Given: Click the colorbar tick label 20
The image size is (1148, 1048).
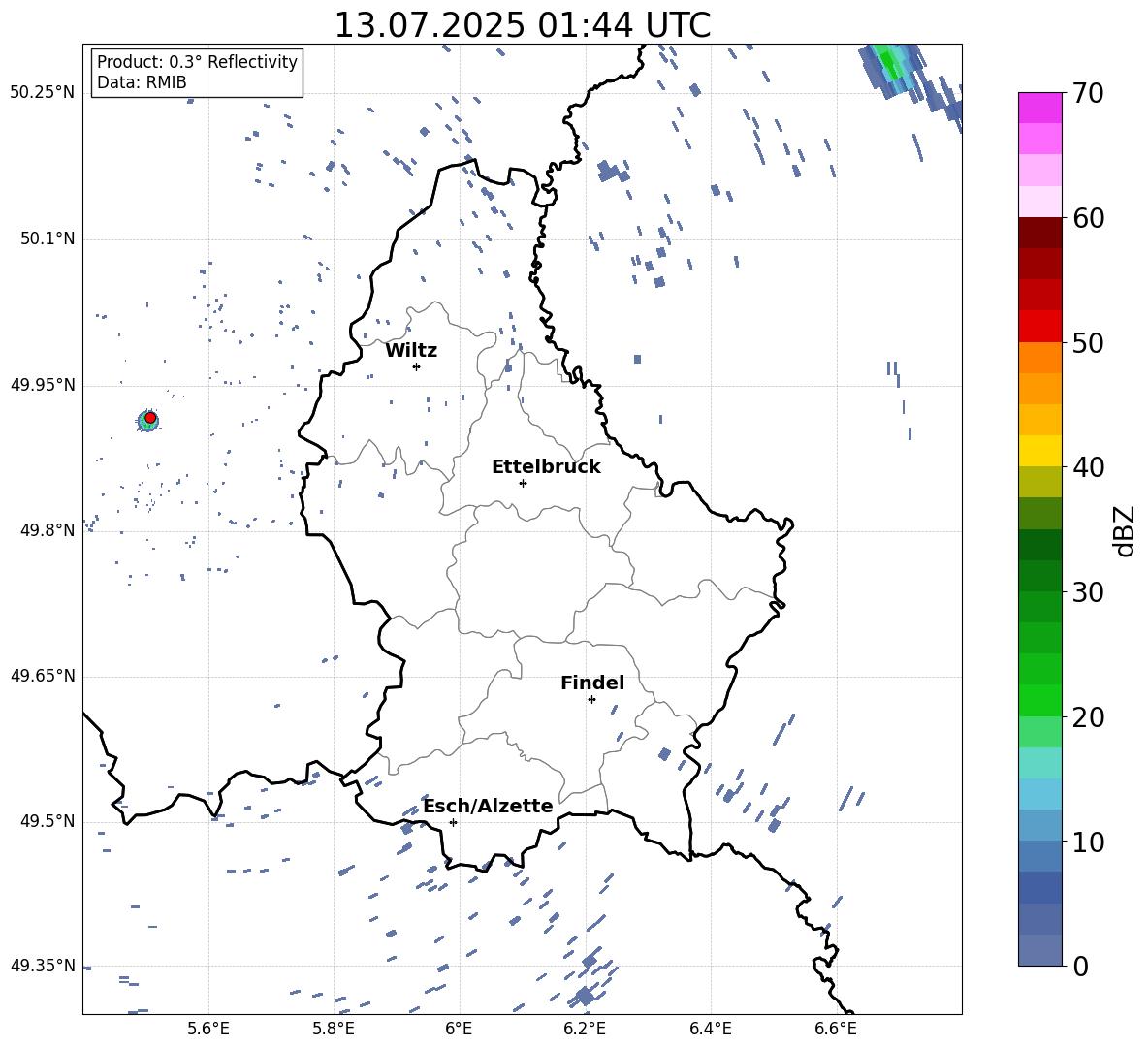Looking at the screenshot, I should (1087, 716).
